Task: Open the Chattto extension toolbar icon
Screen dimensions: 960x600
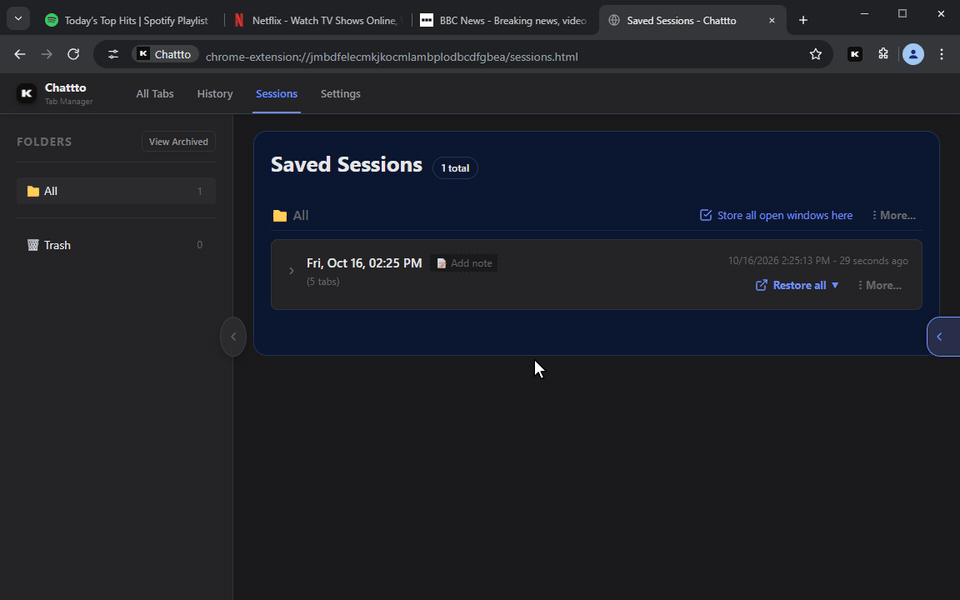Action: 855,54
